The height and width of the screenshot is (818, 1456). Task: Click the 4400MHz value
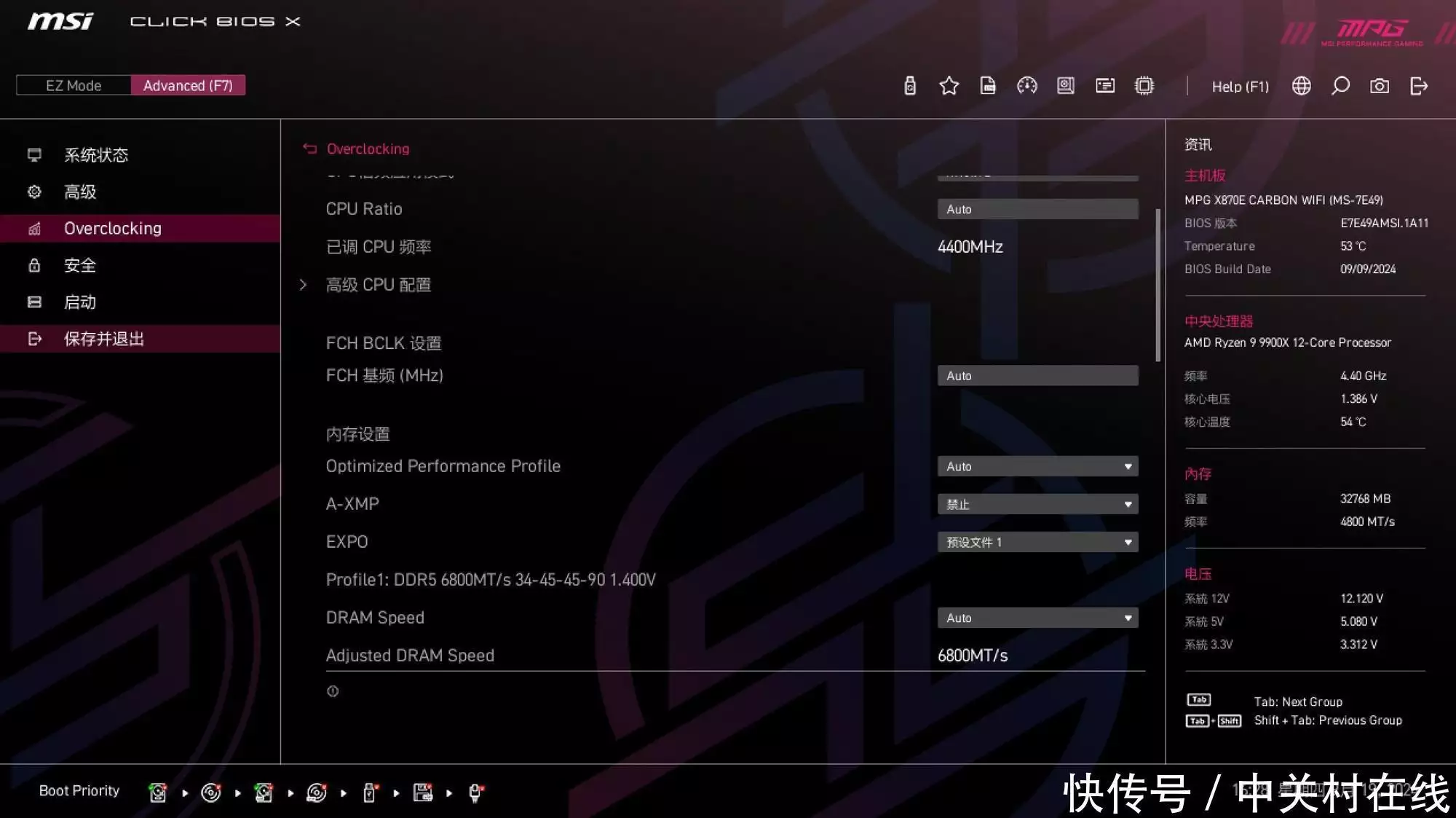(x=970, y=247)
